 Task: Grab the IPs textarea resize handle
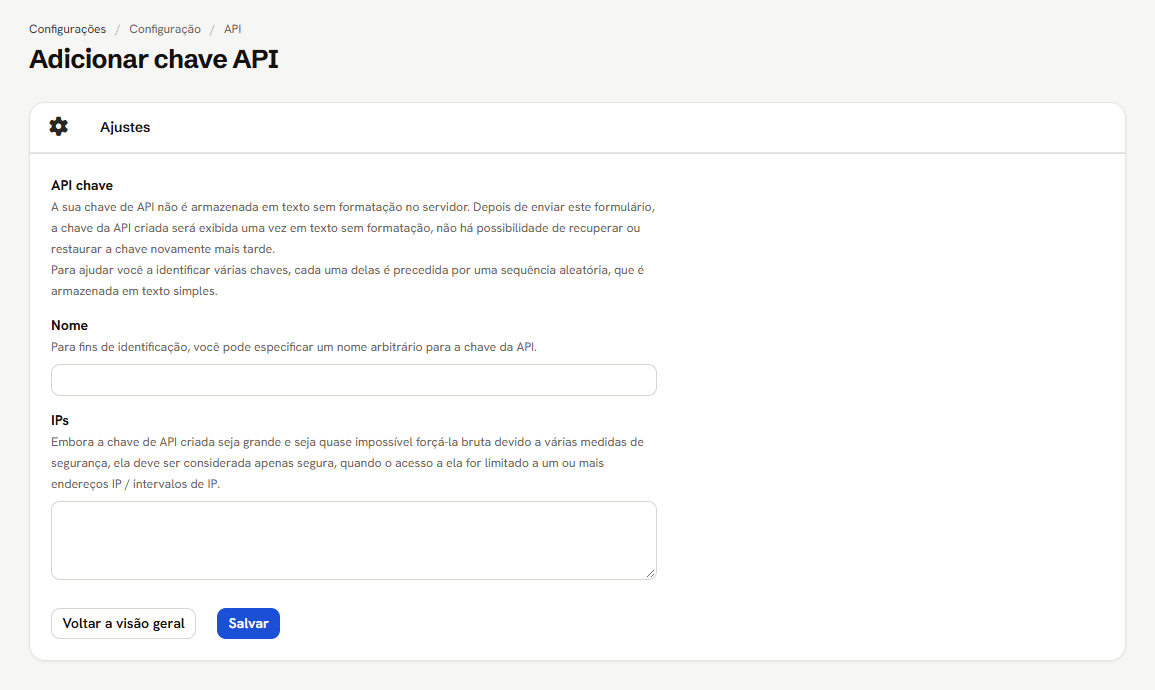(650, 573)
